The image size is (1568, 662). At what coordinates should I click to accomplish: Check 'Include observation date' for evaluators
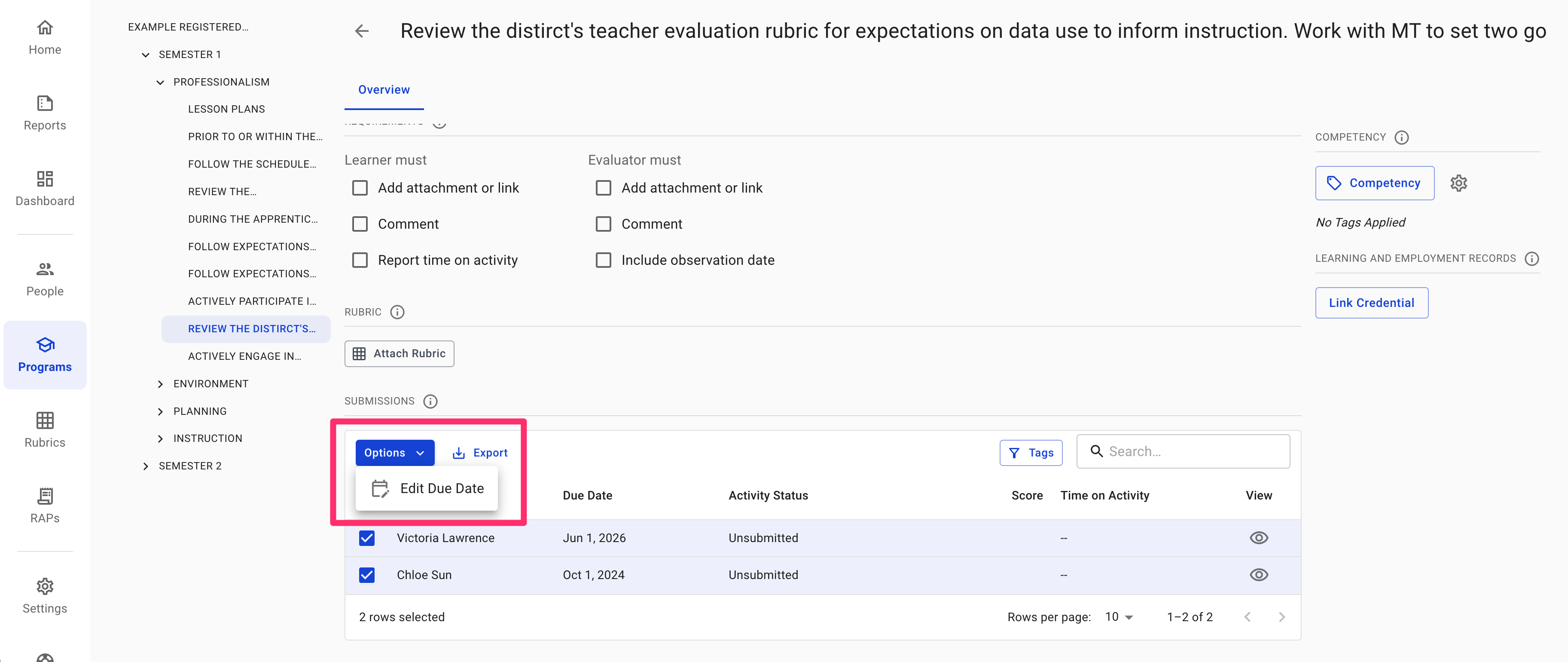(x=603, y=260)
